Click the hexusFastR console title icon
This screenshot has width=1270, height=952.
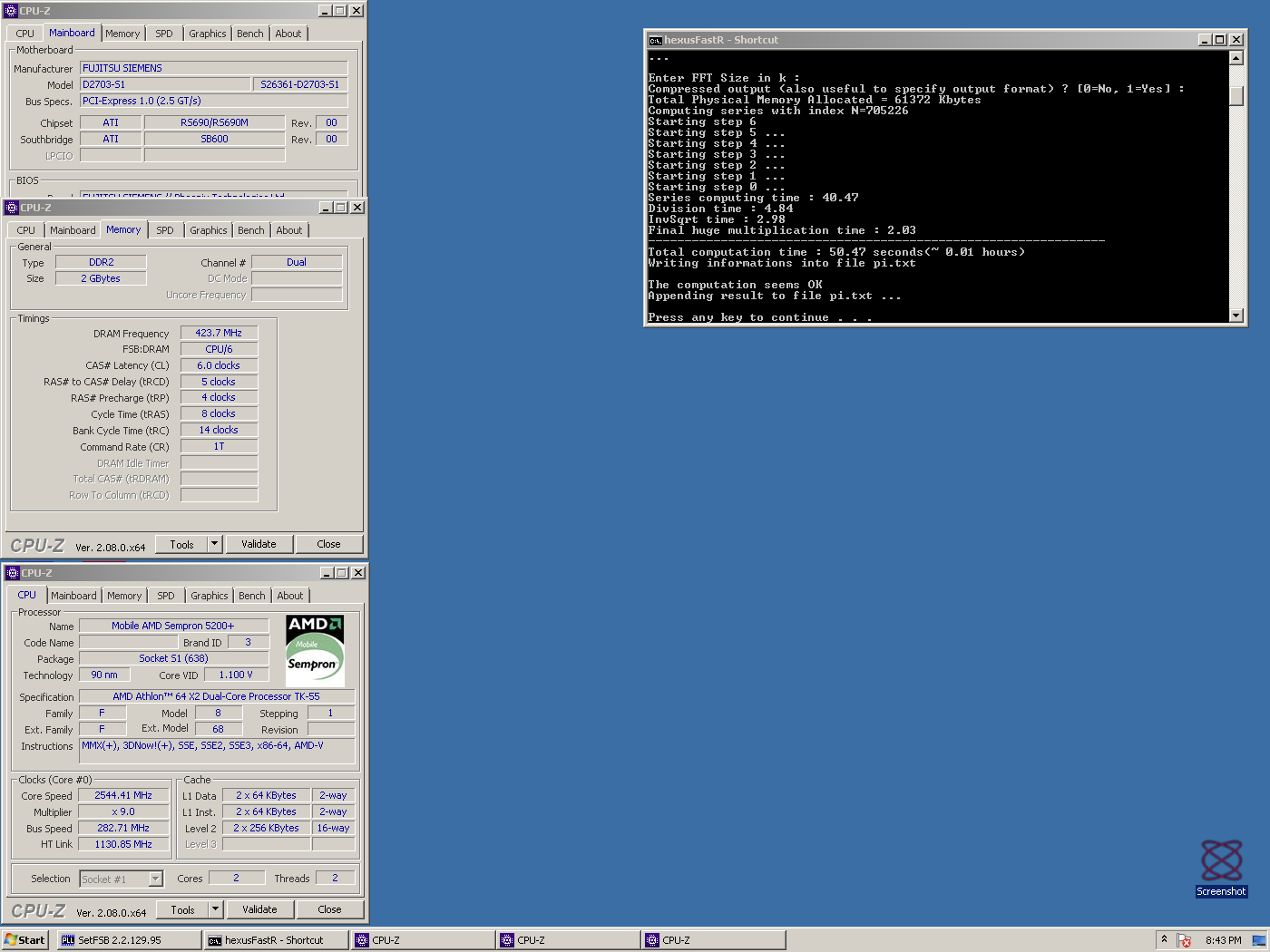655,40
